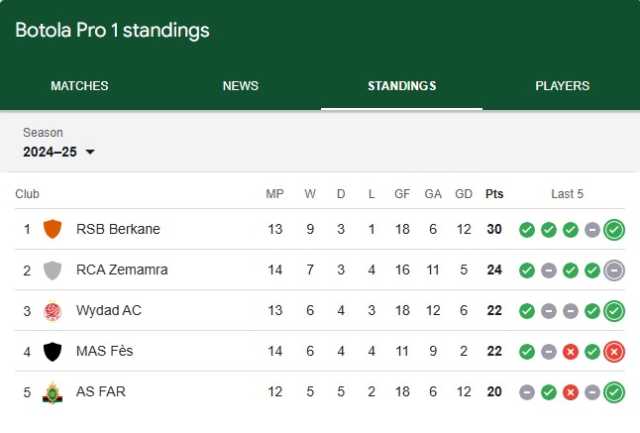Click the RCA Zemamra gray shield icon
This screenshot has height=433, width=640.
(x=53, y=270)
